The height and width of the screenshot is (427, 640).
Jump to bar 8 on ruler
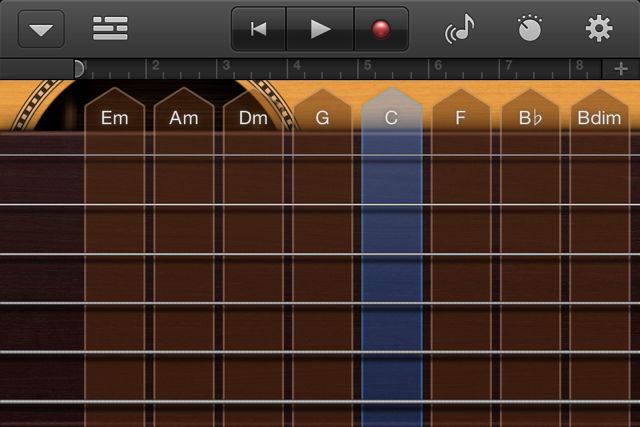pyautogui.click(x=579, y=65)
